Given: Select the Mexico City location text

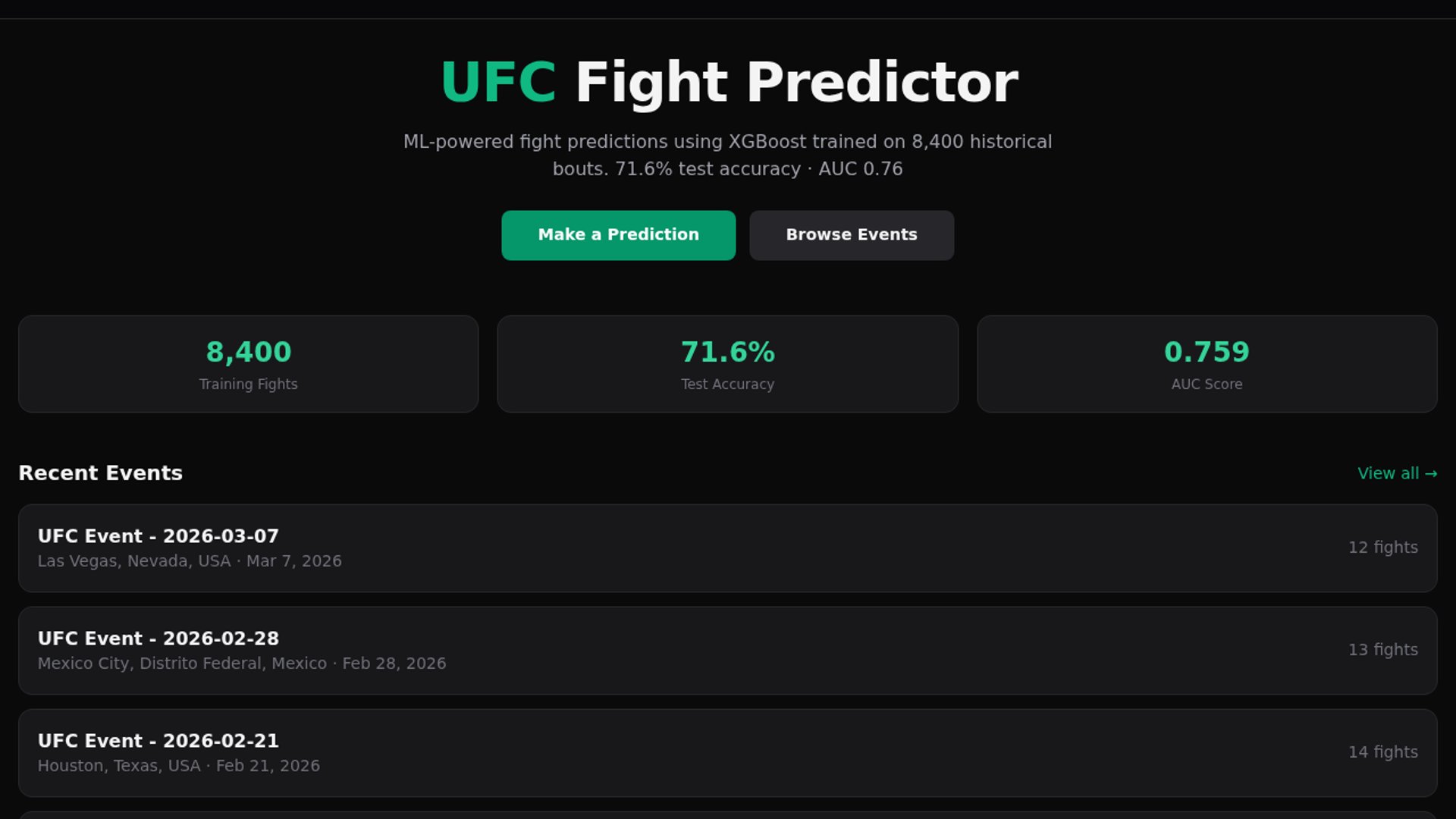Looking at the screenshot, I should [x=182, y=664].
